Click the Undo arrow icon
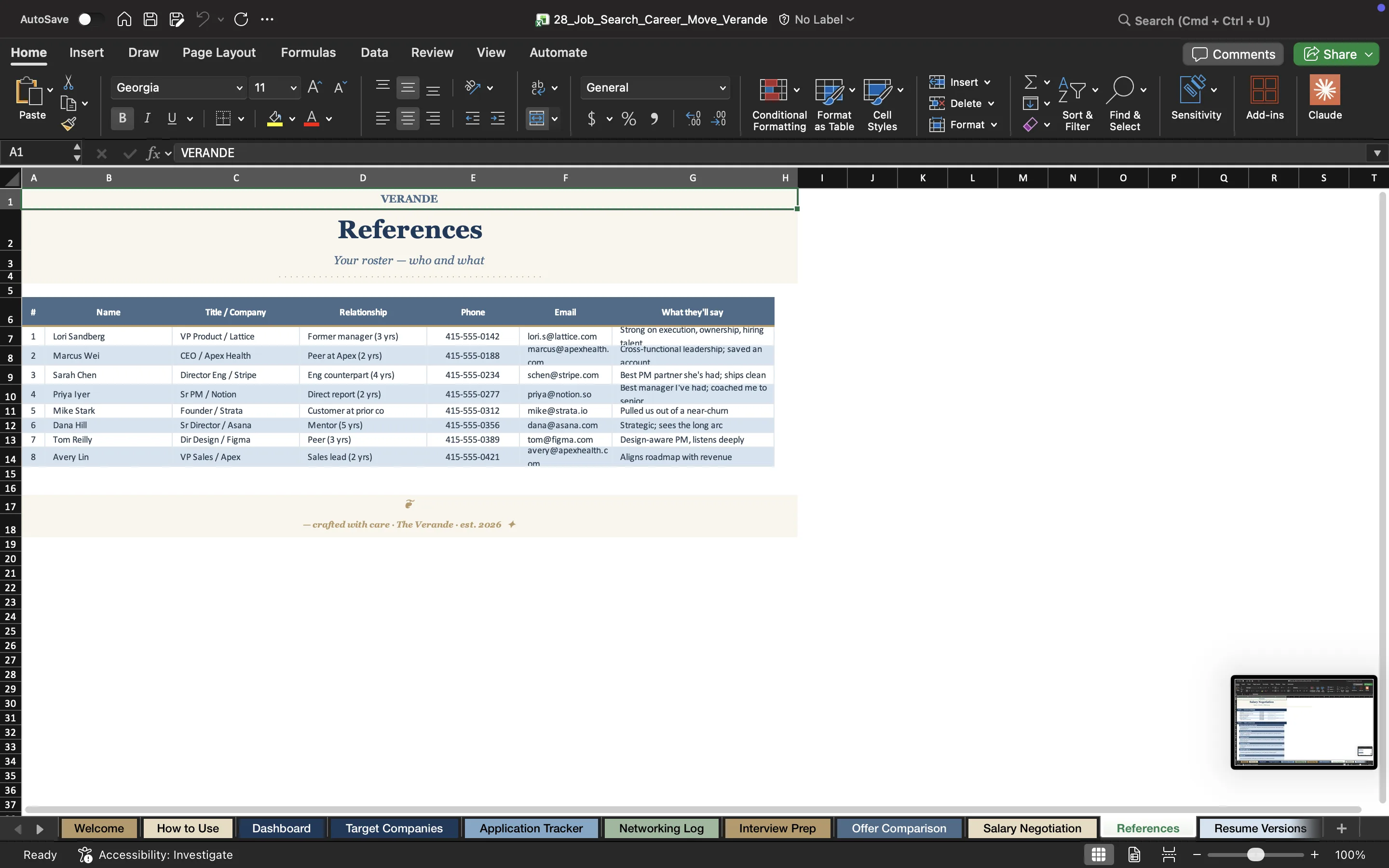Viewport: 1389px width, 868px height. (x=203, y=19)
